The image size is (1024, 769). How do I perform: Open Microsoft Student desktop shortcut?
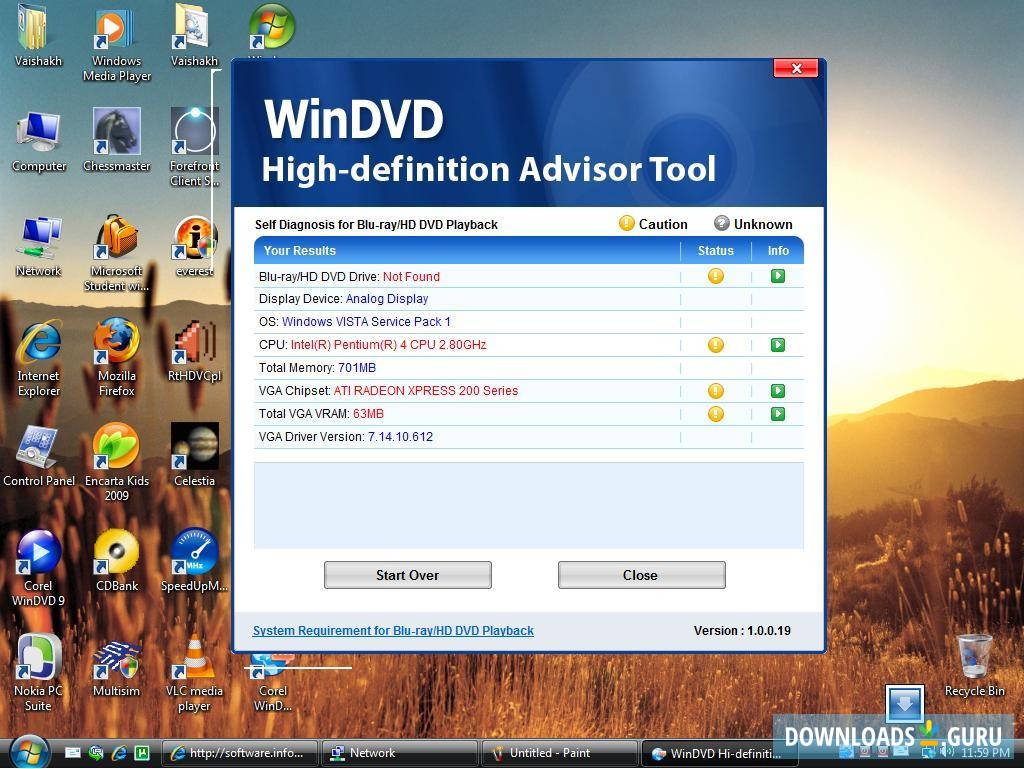(117, 253)
